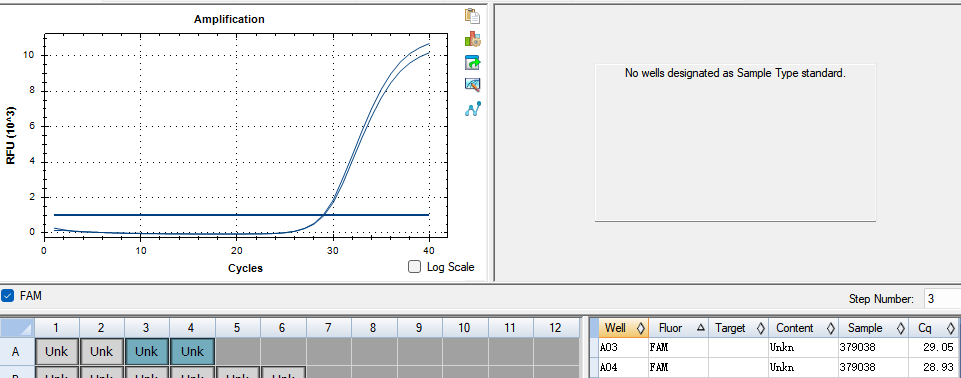Select empty well A5 in plate grid
The width and height of the screenshot is (961, 378).
237,352
